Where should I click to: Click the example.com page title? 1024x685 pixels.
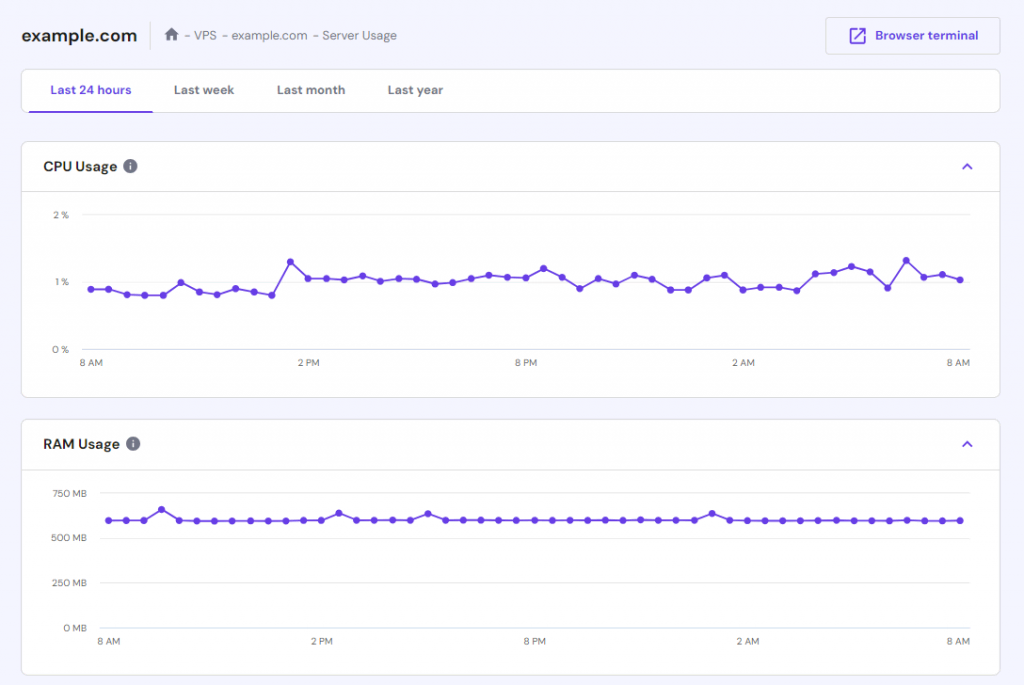(79, 35)
